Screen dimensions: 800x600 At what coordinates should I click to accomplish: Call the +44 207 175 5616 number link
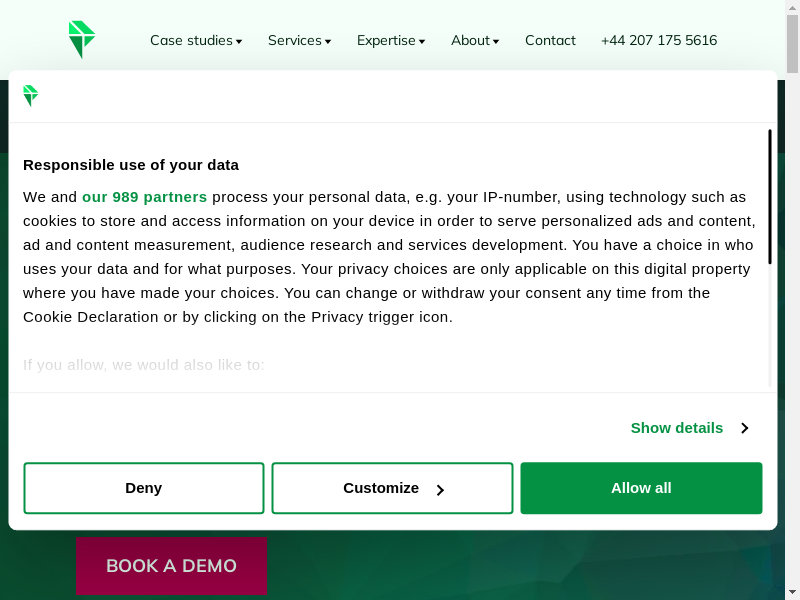tap(658, 41)
